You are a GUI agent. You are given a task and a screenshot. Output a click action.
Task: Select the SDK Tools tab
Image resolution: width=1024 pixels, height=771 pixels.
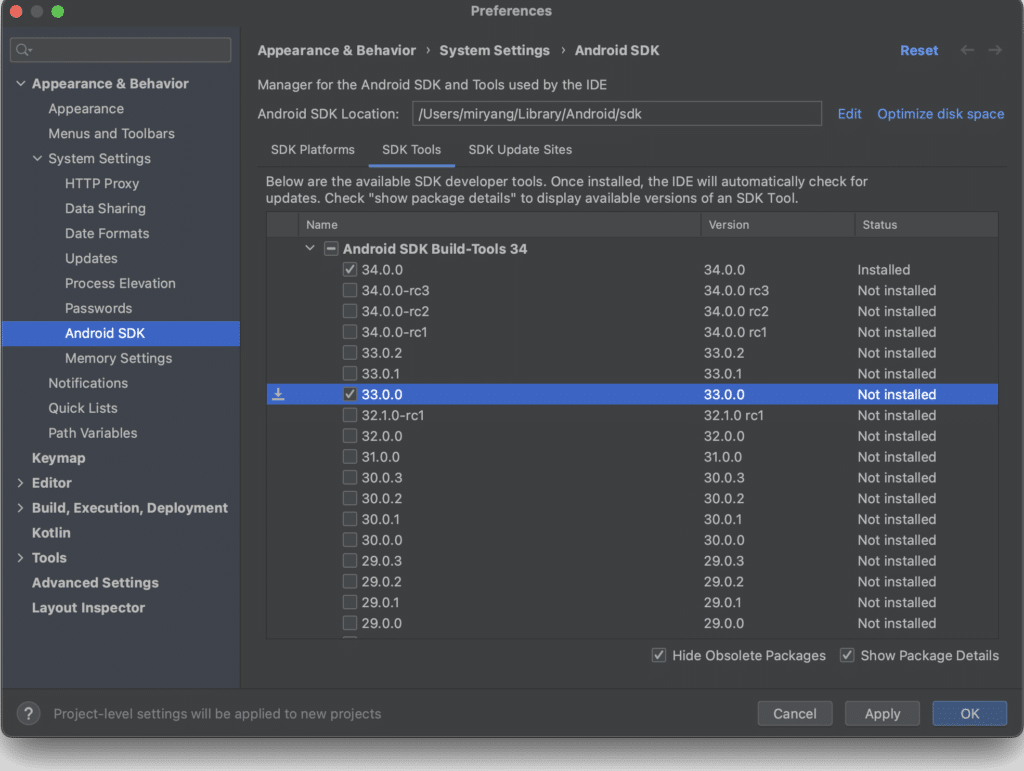[x=411, y=149]
